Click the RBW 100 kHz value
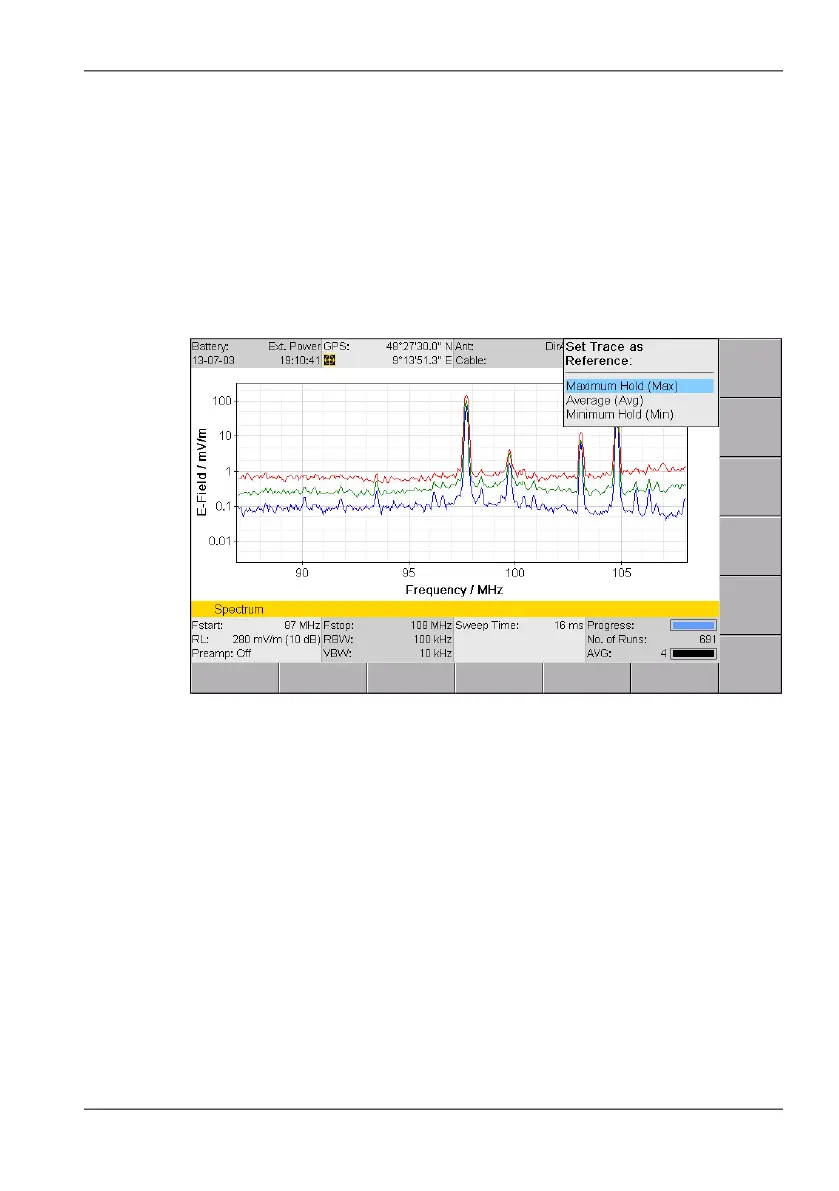The width and height of the screenshot is (839, 1191). (433, 640)
